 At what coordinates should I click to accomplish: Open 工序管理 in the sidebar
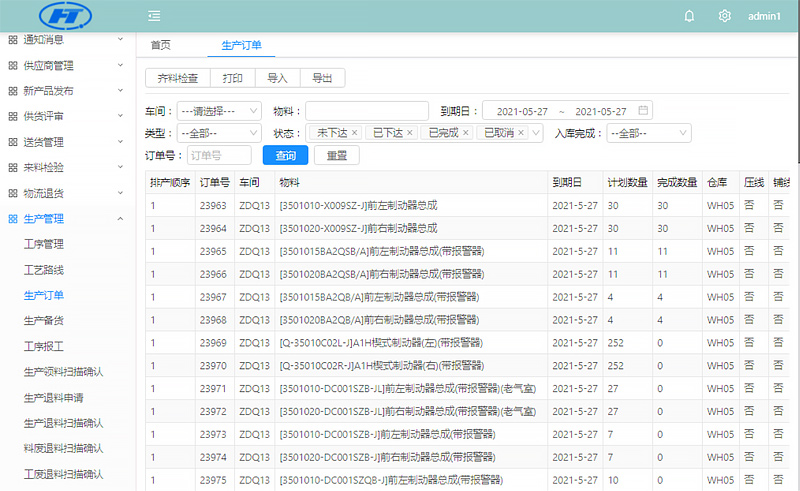click(x=43, y=244)
